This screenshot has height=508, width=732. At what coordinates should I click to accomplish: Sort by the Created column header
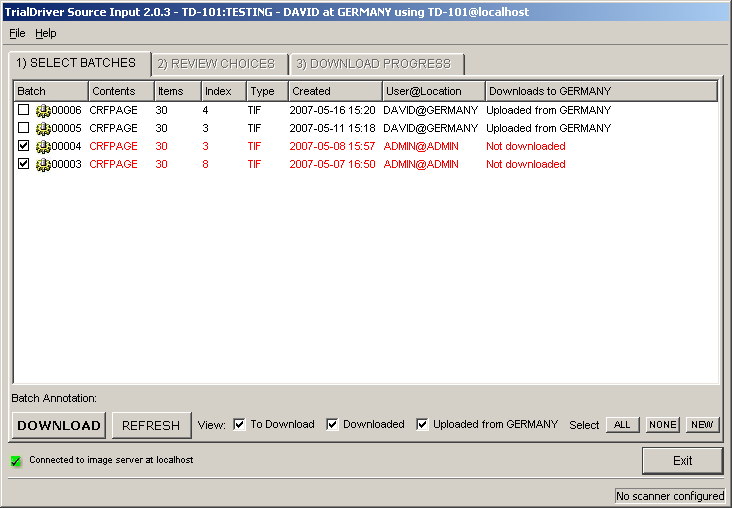coord(334,91)
